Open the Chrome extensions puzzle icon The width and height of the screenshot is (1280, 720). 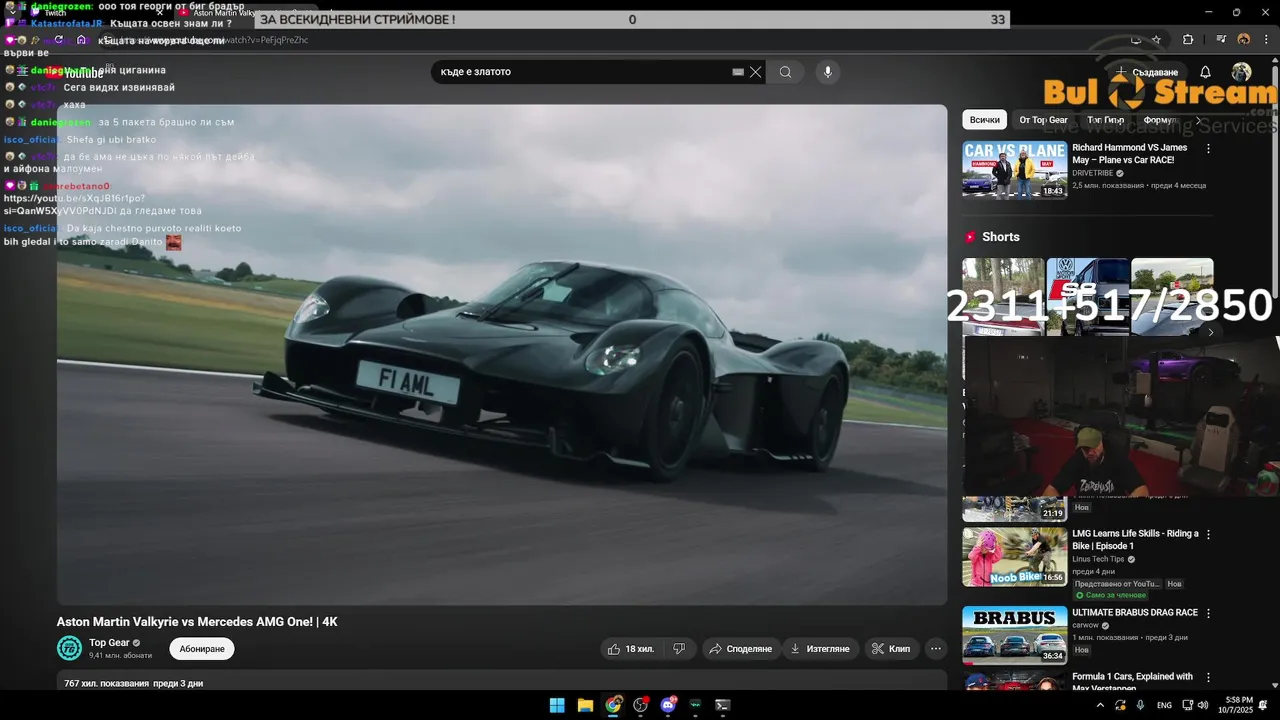1188,40
